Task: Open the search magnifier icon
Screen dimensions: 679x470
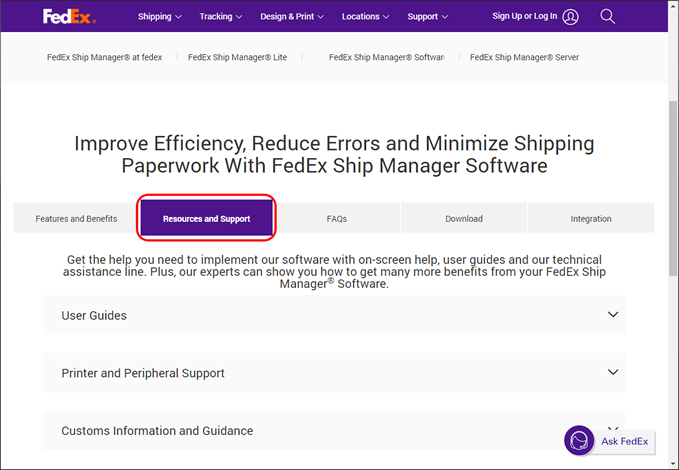Action: click(608, 16)
